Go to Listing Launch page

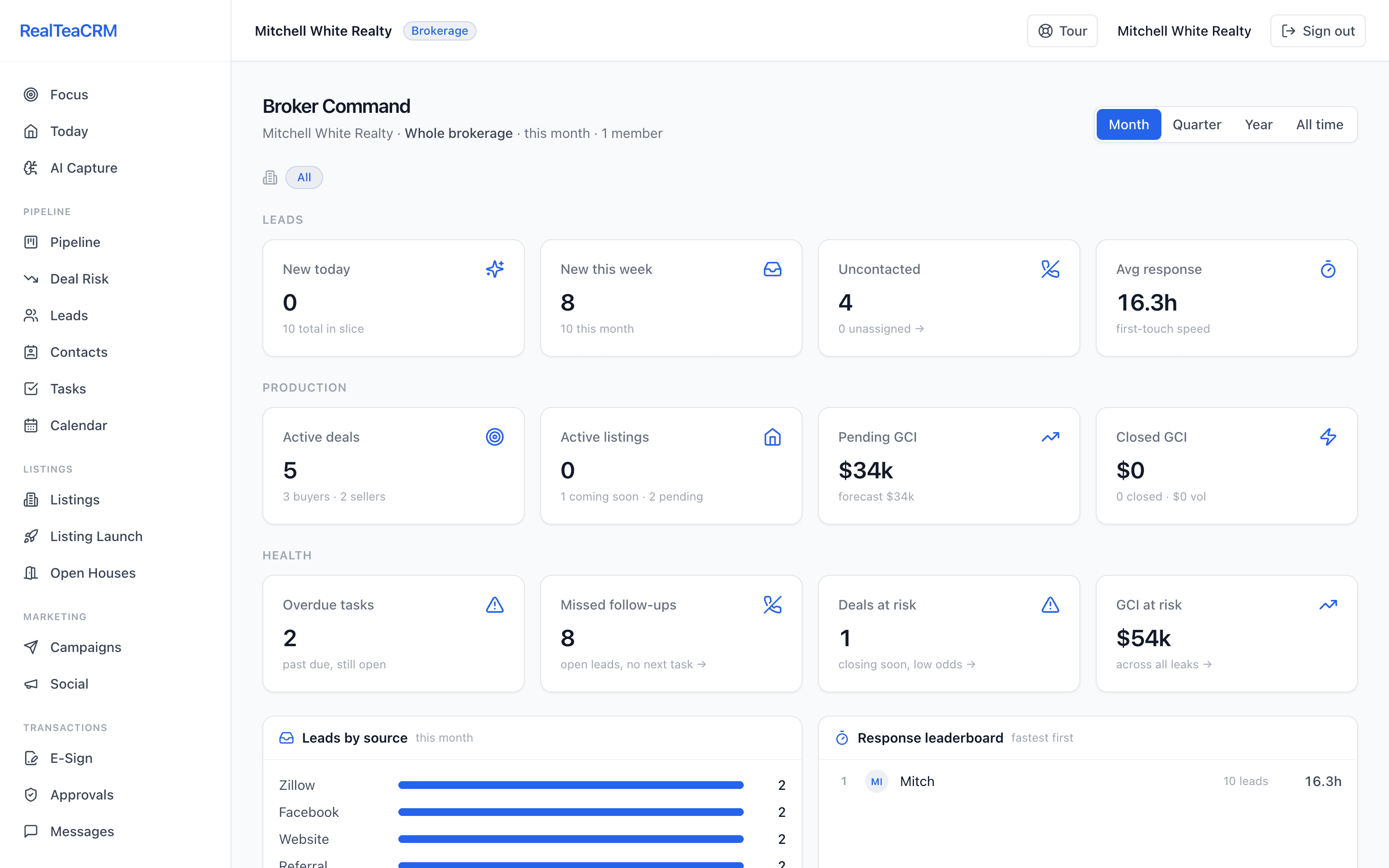[x=115, y=537]
